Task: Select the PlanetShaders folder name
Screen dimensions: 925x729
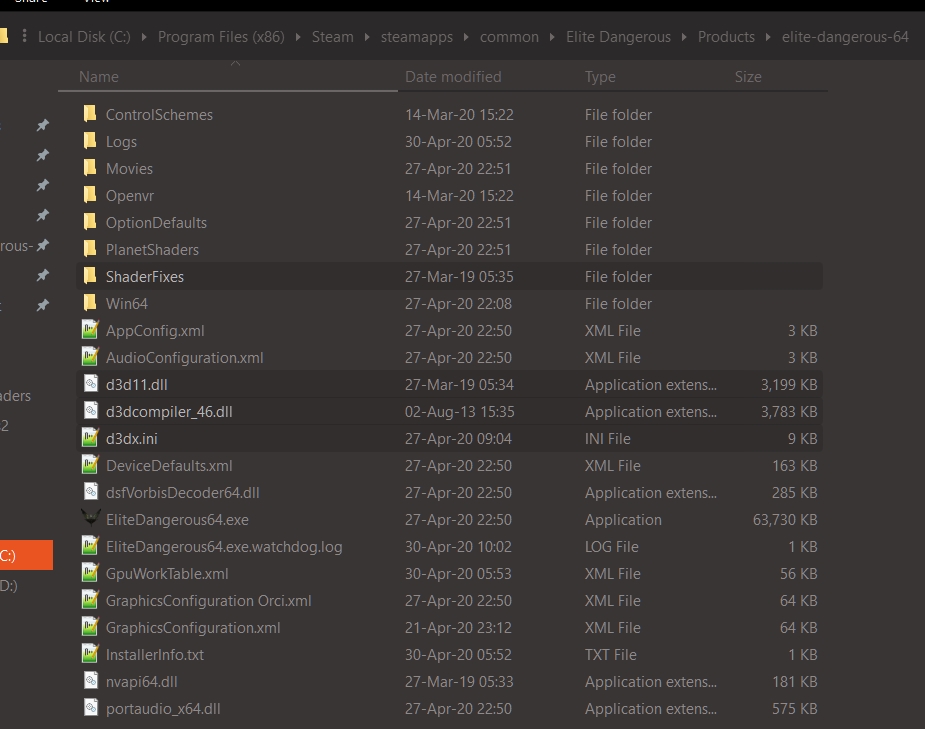Action: click(x=152, y=249)
